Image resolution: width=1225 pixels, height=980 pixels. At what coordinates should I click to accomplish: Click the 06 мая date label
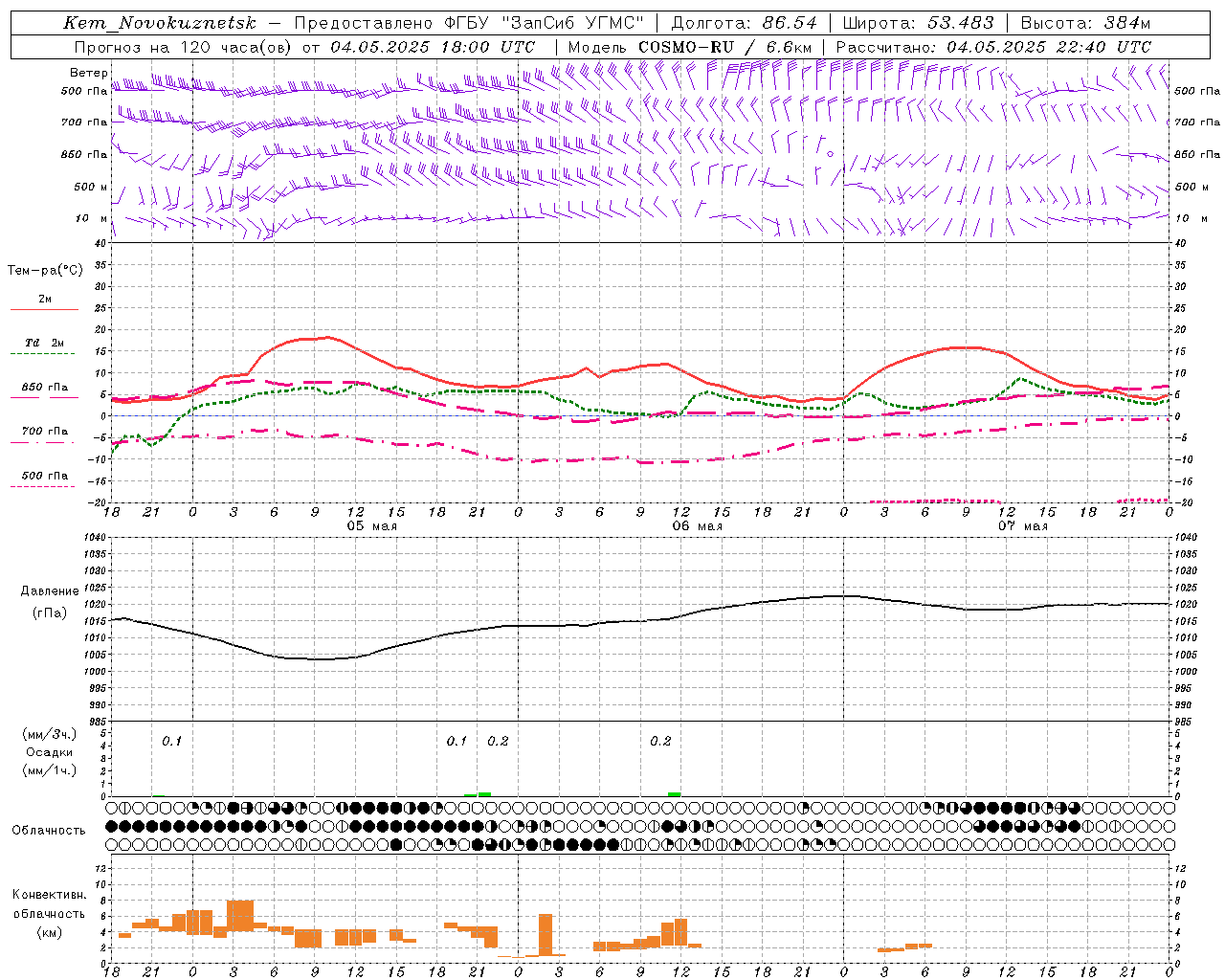click(x=697, y=526)
